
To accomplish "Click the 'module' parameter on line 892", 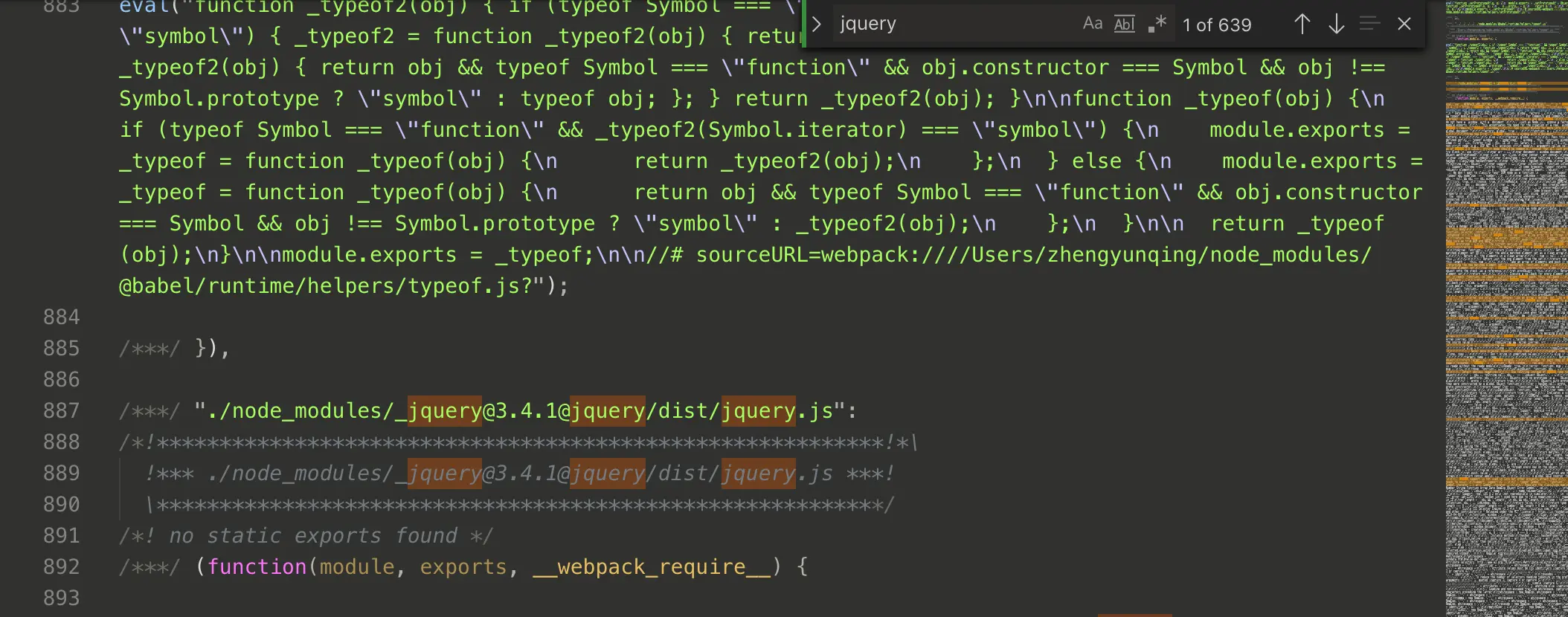I will tap(357, 566).
